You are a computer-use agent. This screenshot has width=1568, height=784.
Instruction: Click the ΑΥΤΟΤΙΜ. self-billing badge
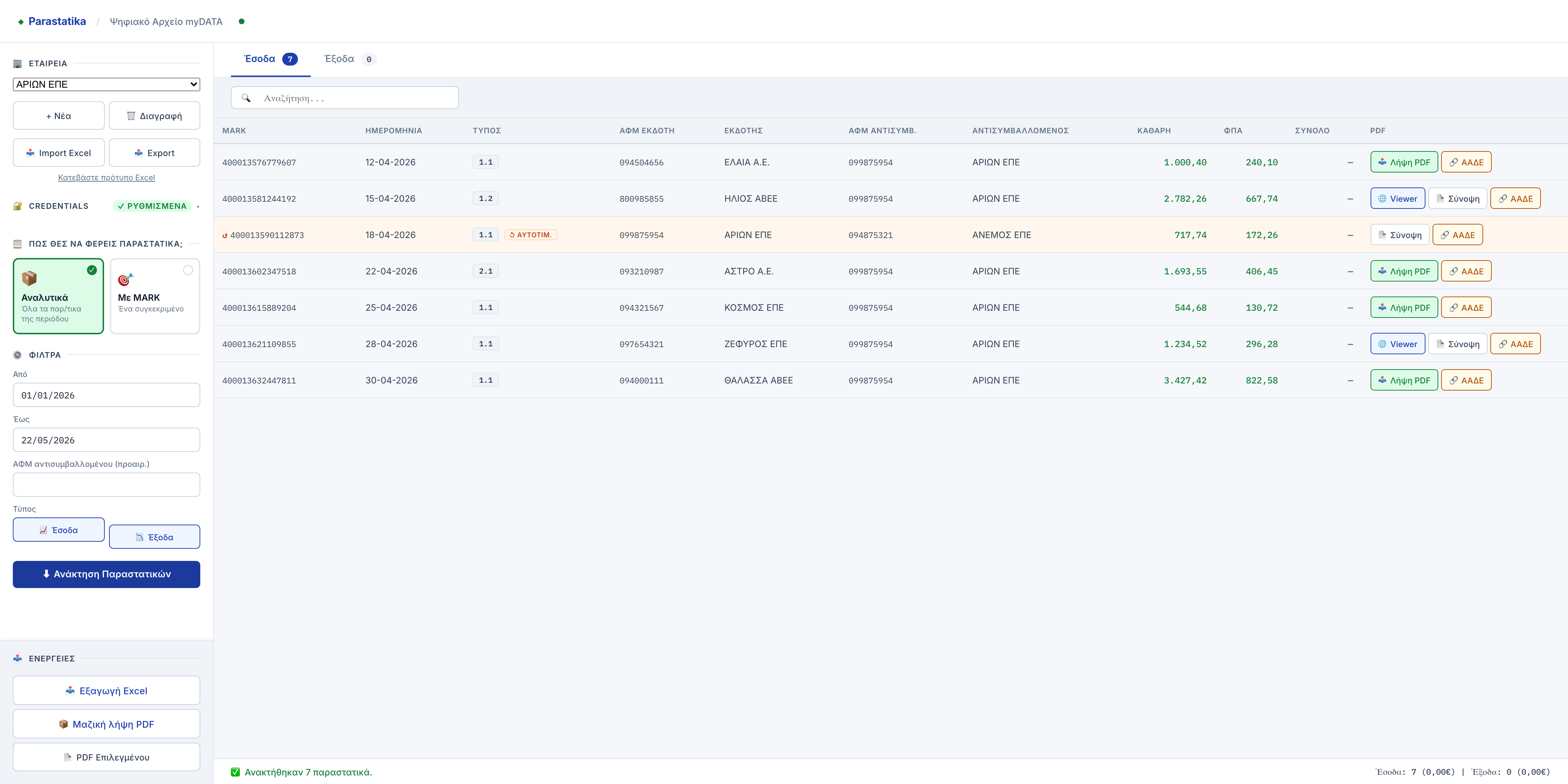point(530,235)
